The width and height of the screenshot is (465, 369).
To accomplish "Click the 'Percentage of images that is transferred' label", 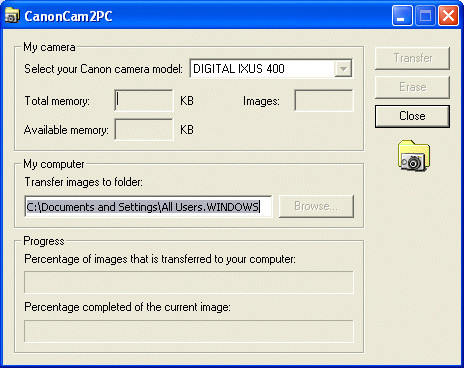I will (x=160, y=259).
